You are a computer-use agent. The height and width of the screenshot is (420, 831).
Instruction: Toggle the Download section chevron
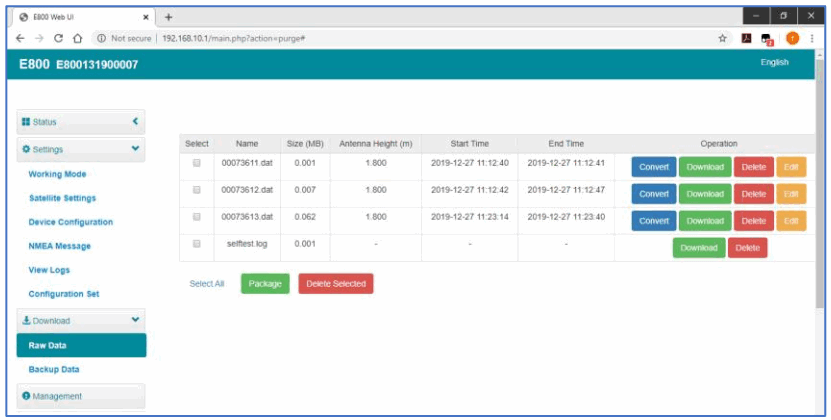135,320
